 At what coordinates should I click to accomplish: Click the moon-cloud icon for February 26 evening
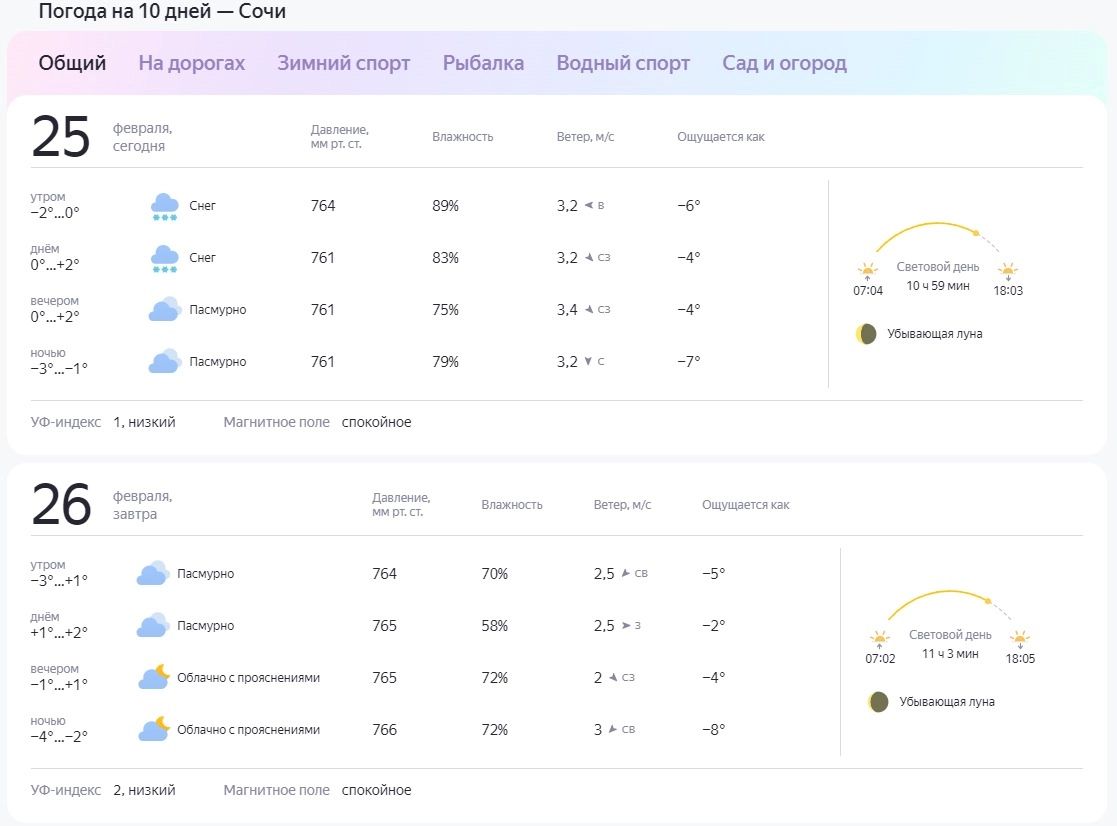coord(153,678)
